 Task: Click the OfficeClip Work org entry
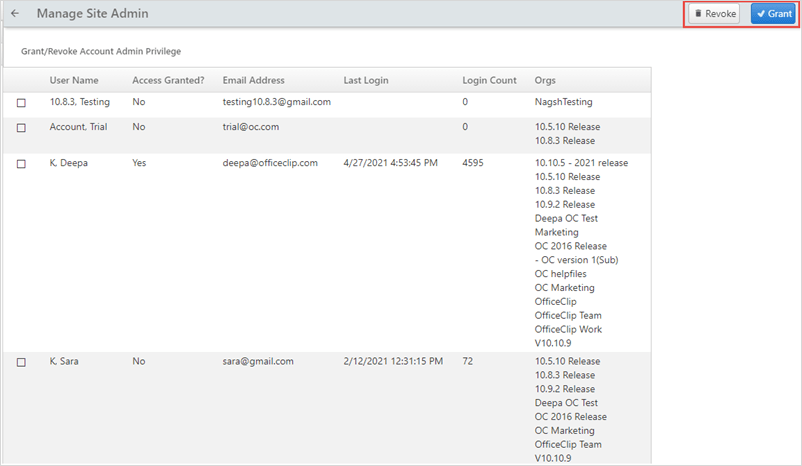click(568, 329)
